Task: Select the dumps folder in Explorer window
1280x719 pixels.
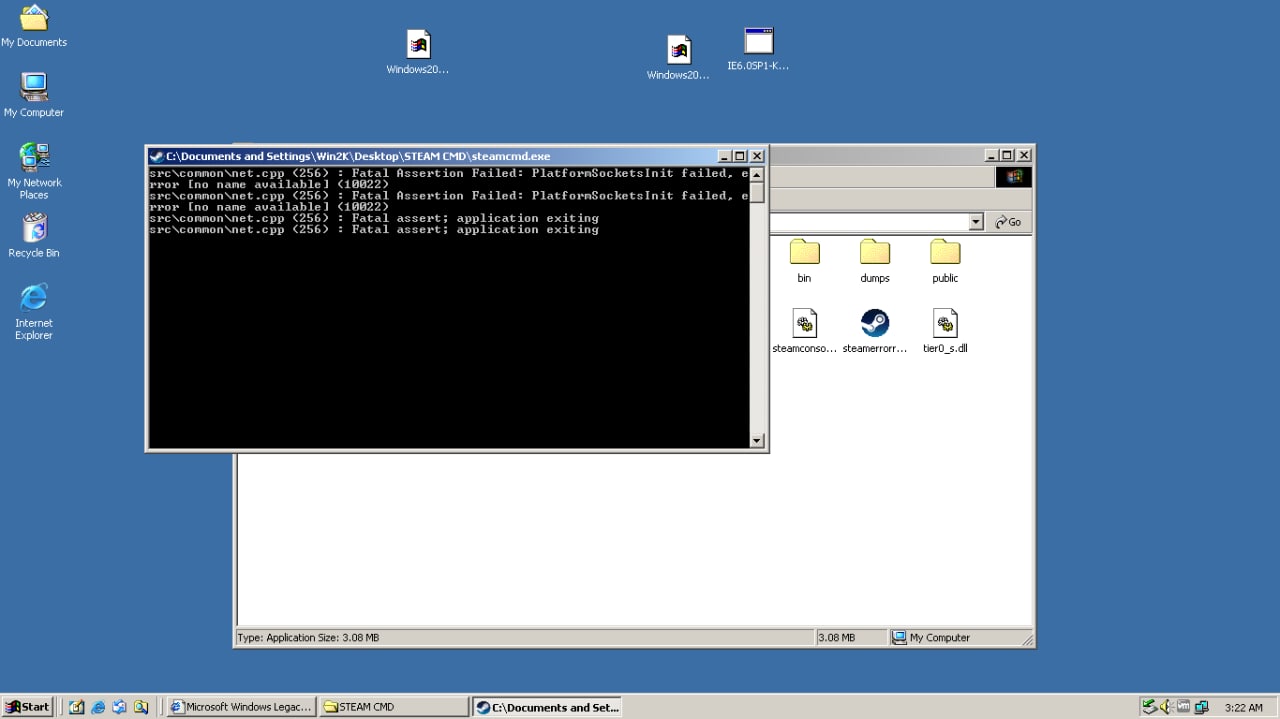Action: pos(875,261)
